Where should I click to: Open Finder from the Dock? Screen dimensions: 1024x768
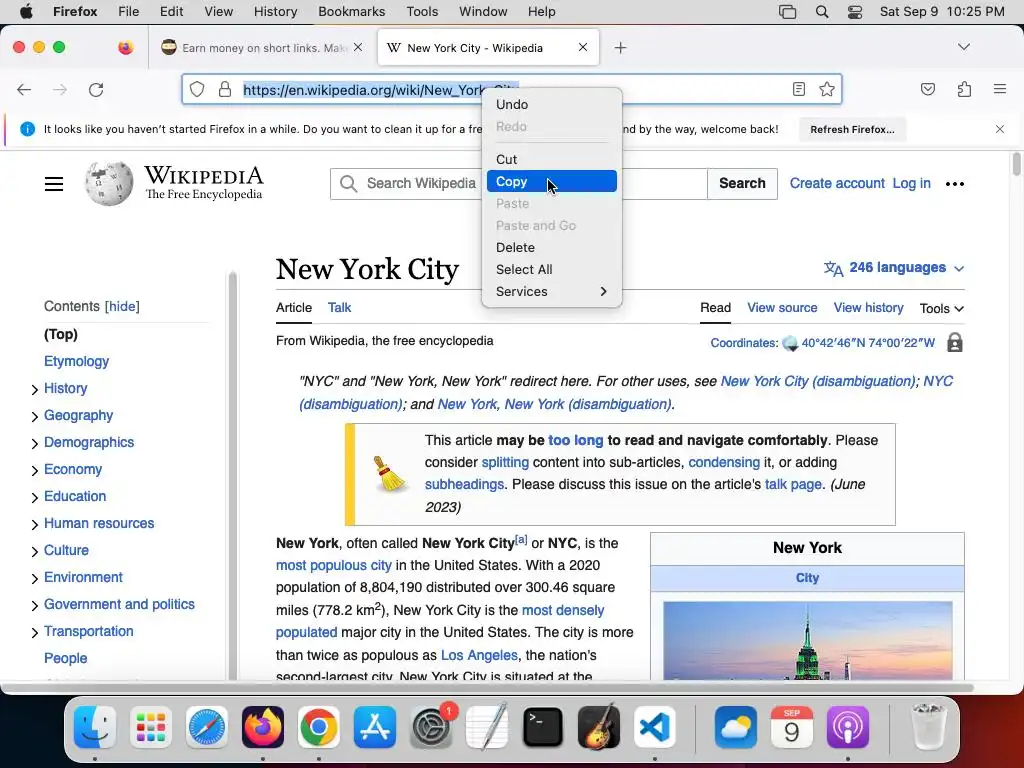tap(95, 727)
